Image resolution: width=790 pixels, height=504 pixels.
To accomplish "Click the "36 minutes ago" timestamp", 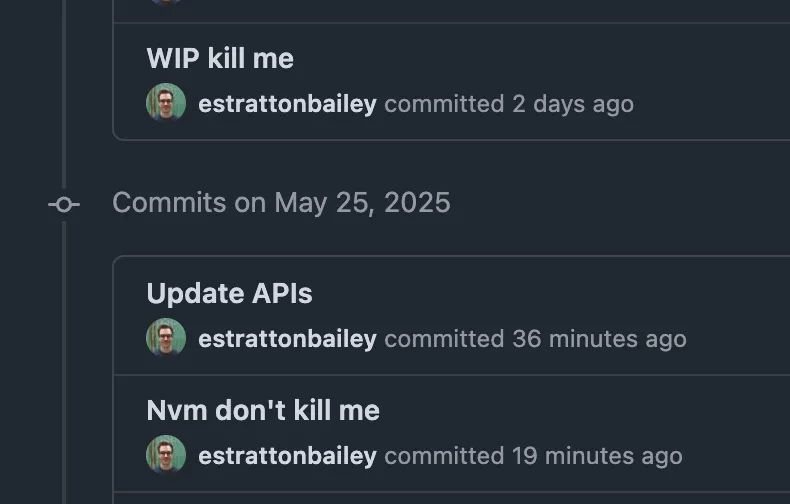I will (x=599, y=339).
